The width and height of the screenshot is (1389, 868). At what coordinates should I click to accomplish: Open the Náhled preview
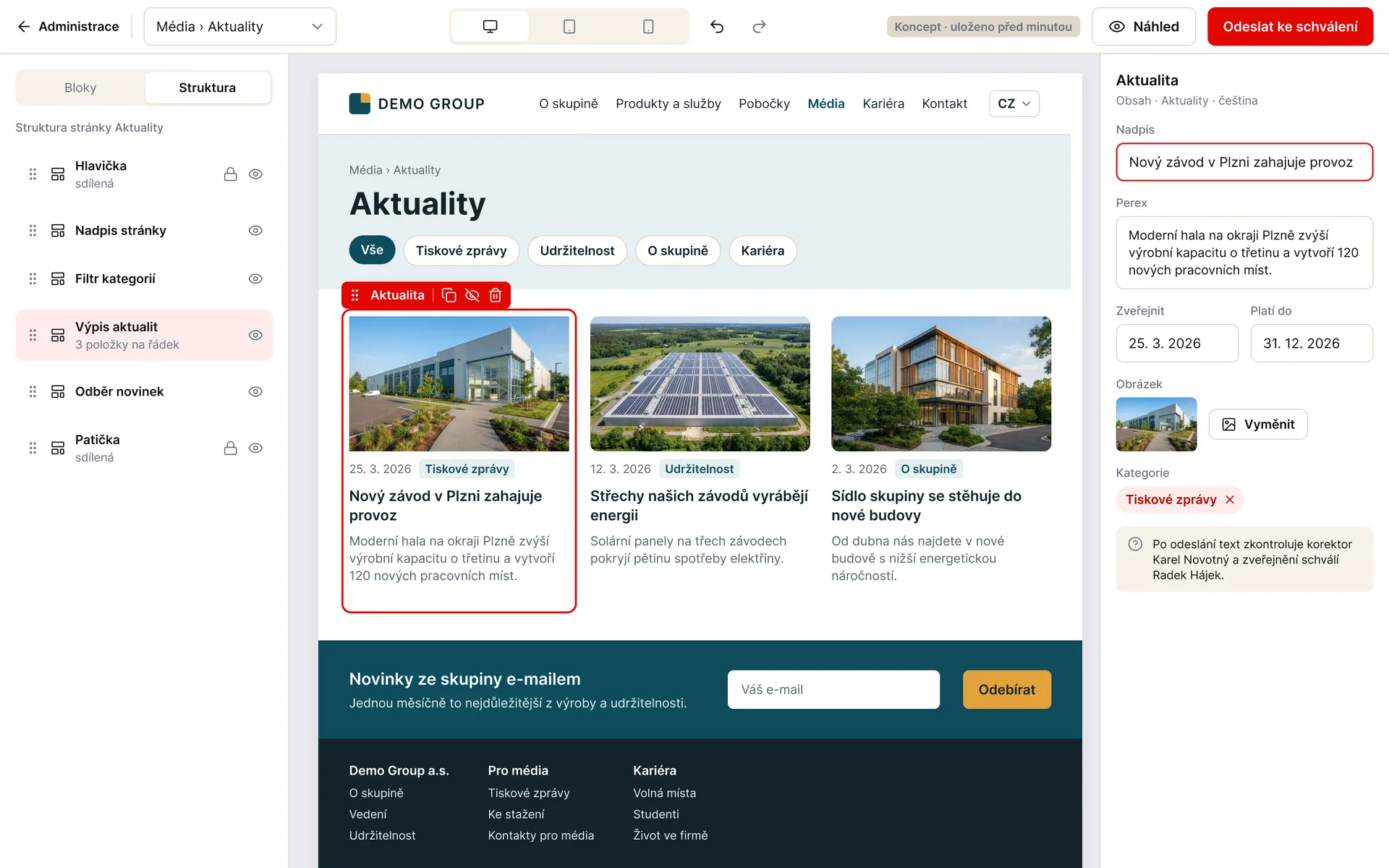coord(1144,27)
